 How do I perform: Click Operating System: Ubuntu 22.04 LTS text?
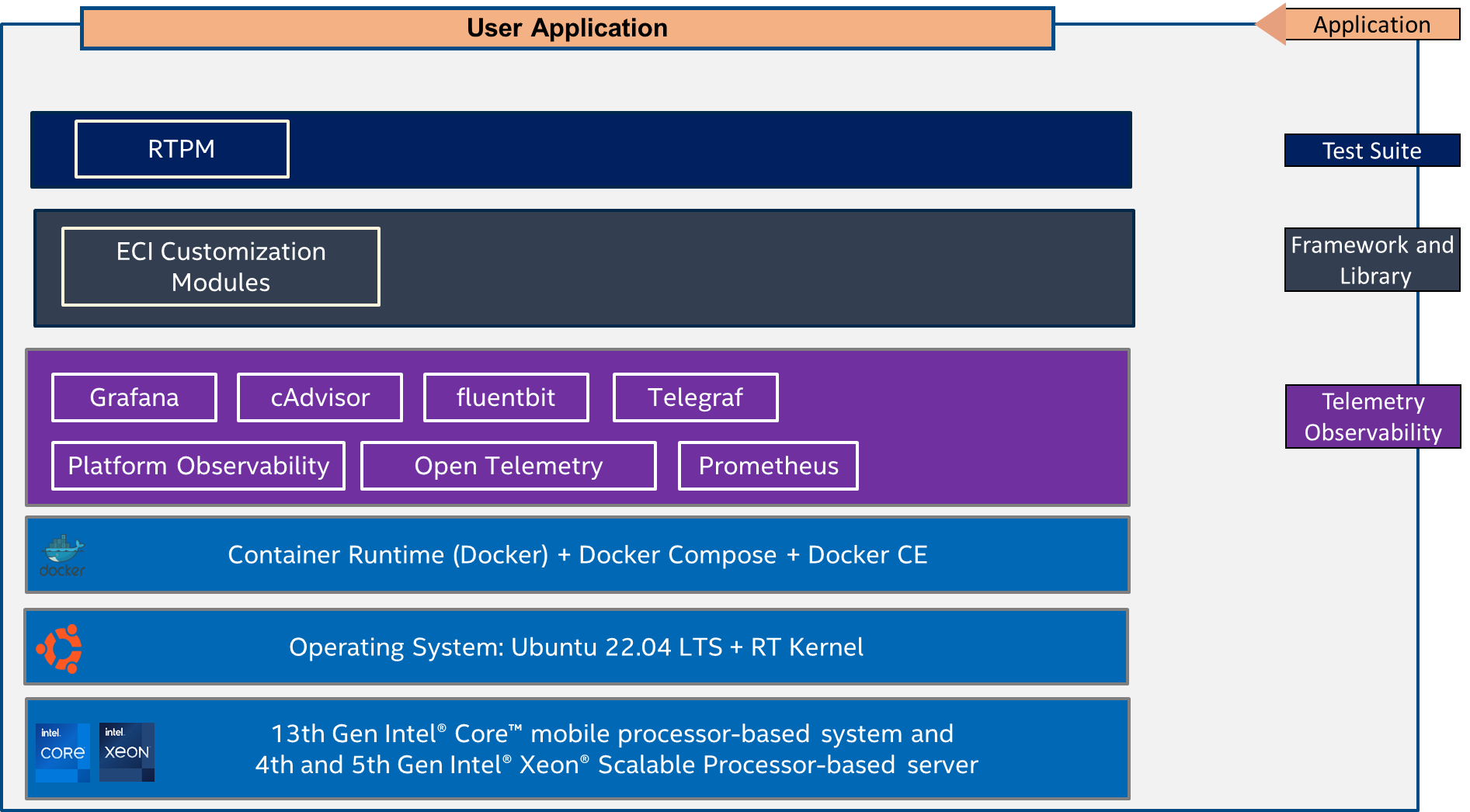click(x=506, y=647)
